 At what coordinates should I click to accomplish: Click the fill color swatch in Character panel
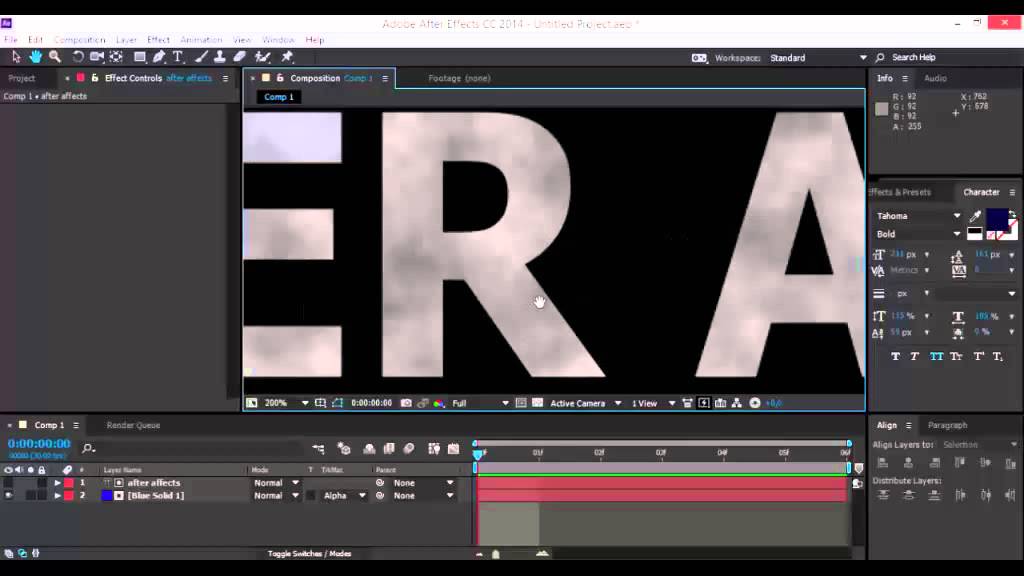point(996,219)
